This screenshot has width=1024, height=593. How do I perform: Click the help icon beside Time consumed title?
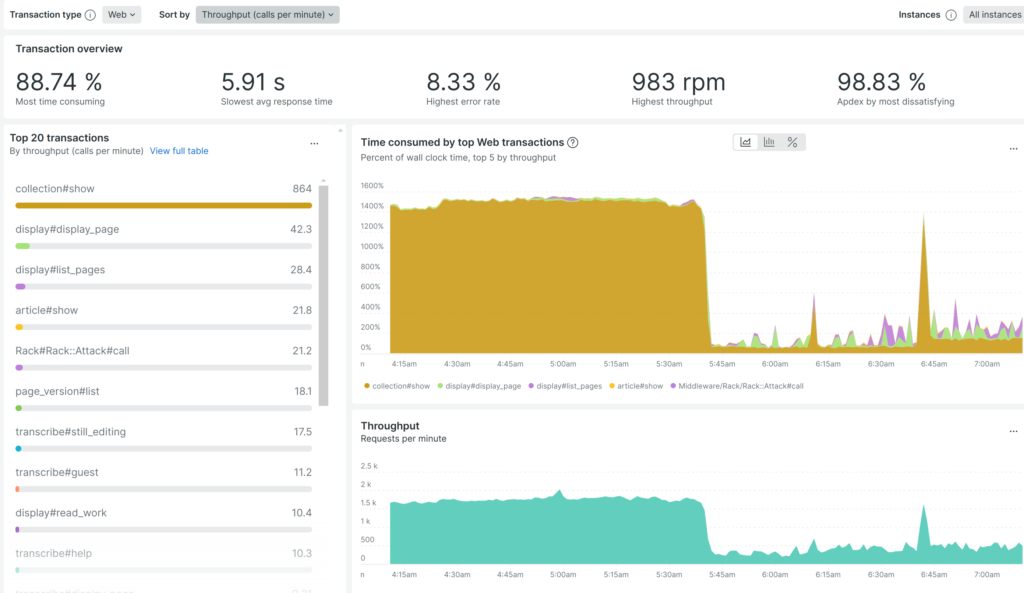pyautogui.click(x=573, y=142)
